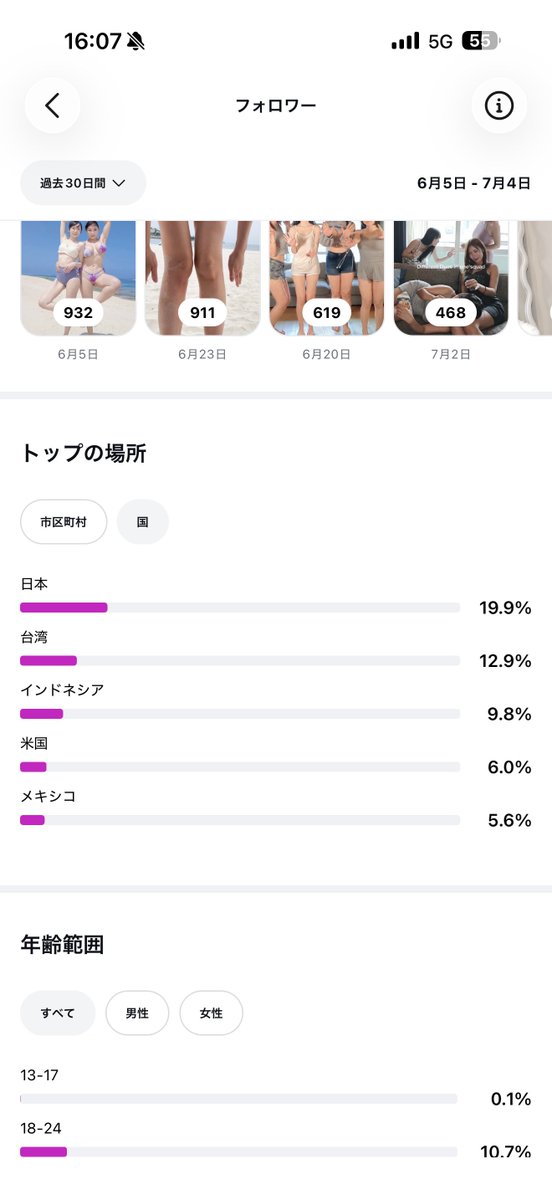Tap the 台湾 12.9% location bar
The height and width of the screenshot is (1200, 552).
point(240,660)
